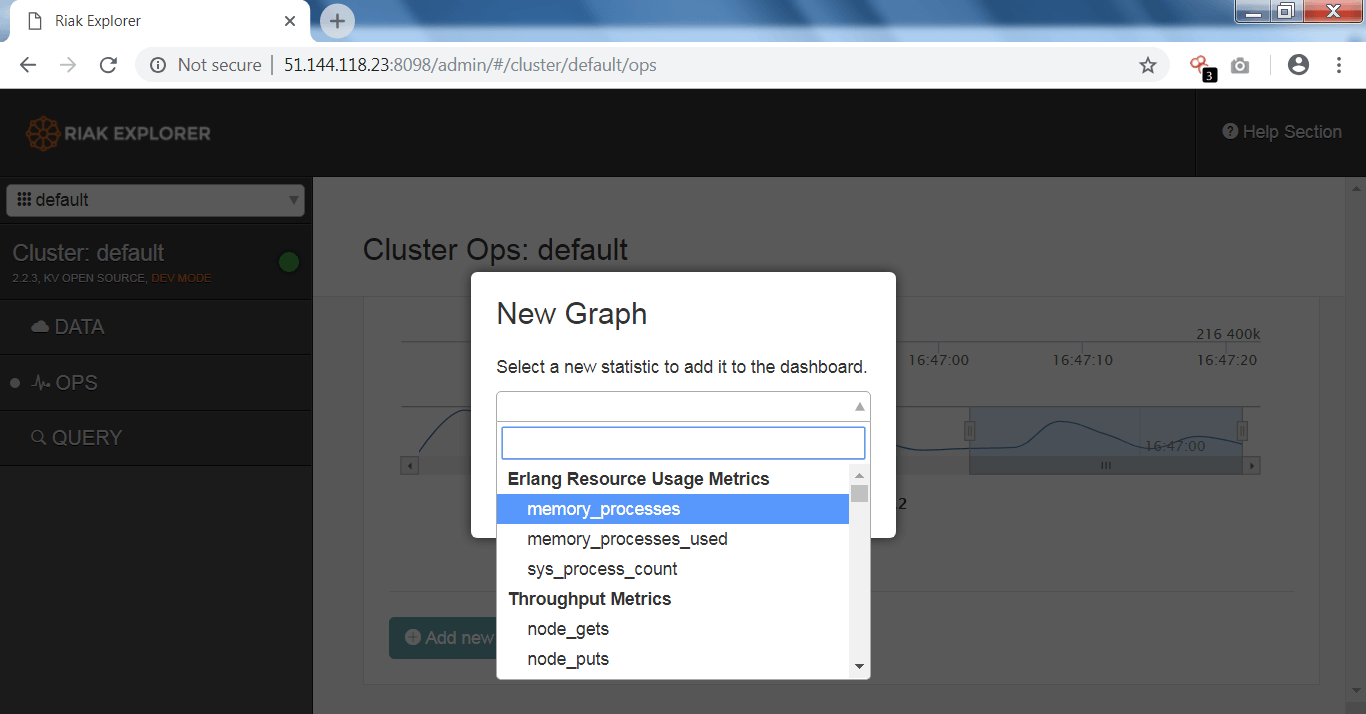Viewport: 1366px width, 714px height.
Task: Click the Cluster: default heading in sidebar
Action: tap(88, 253)
